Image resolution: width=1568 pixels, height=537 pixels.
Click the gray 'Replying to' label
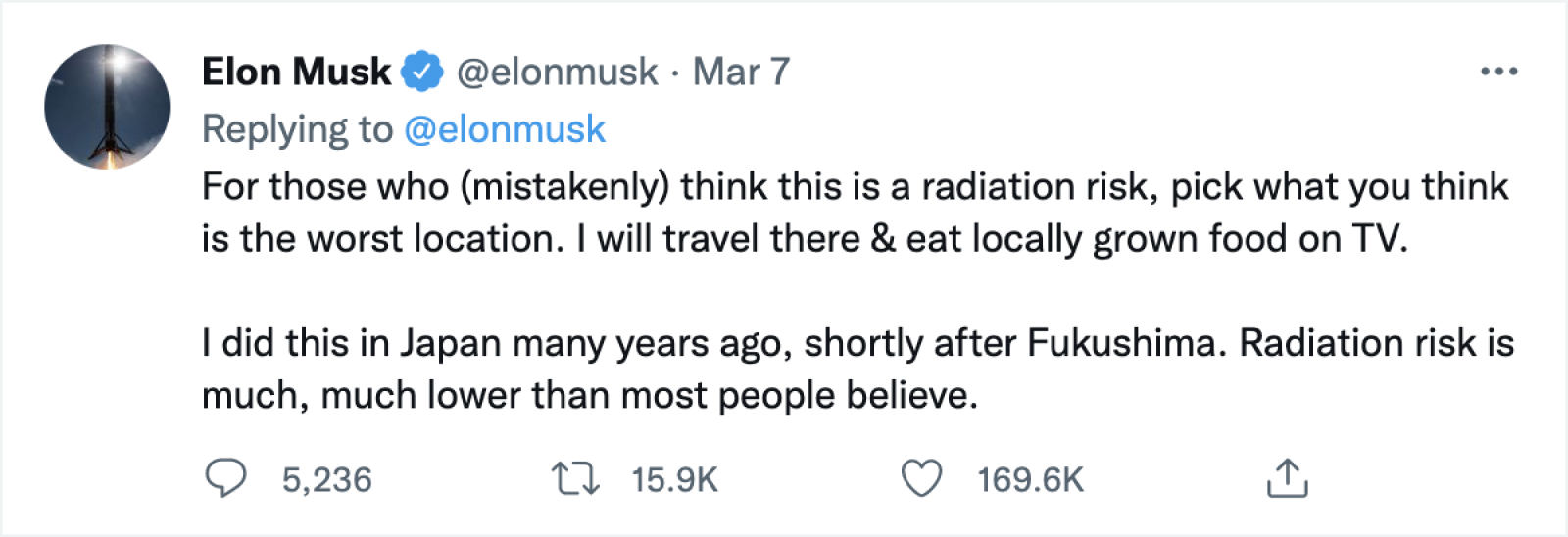click(x=297, y=129)
